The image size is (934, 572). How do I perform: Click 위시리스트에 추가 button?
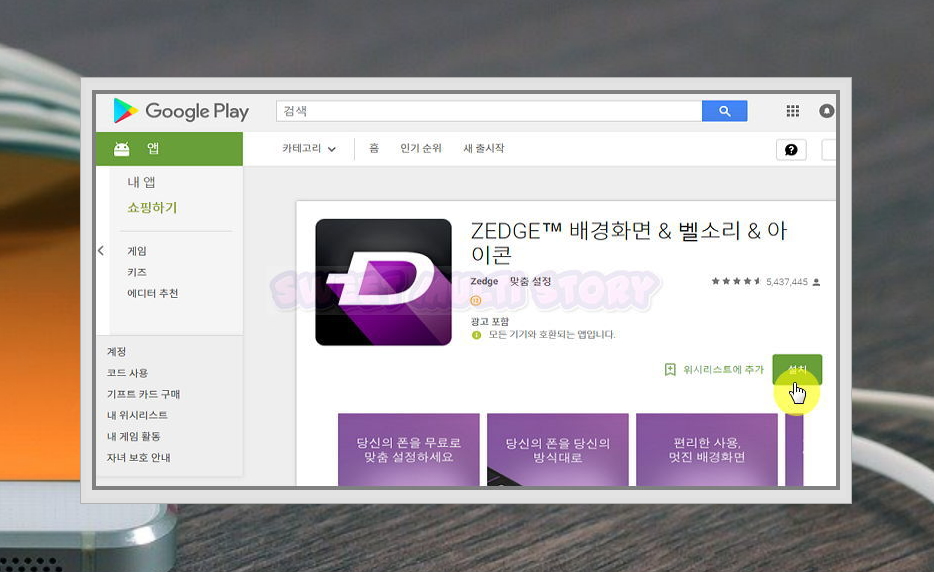(714, 369)
